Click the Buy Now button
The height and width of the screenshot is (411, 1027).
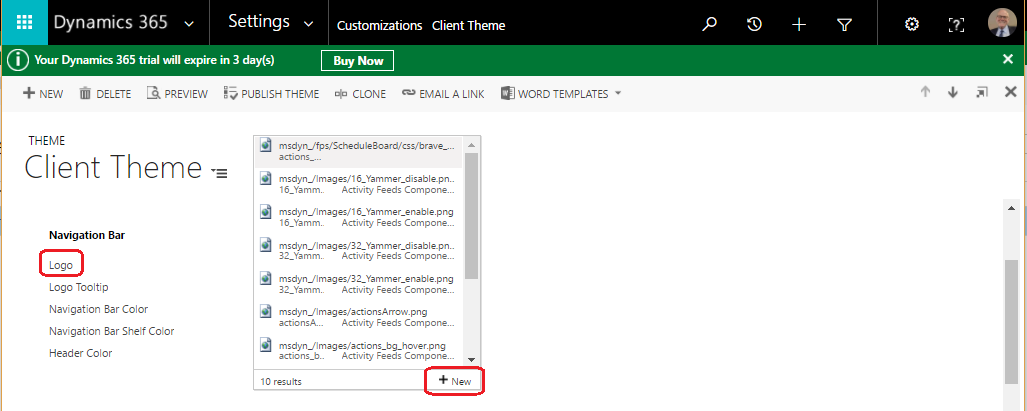pos(357,61)
